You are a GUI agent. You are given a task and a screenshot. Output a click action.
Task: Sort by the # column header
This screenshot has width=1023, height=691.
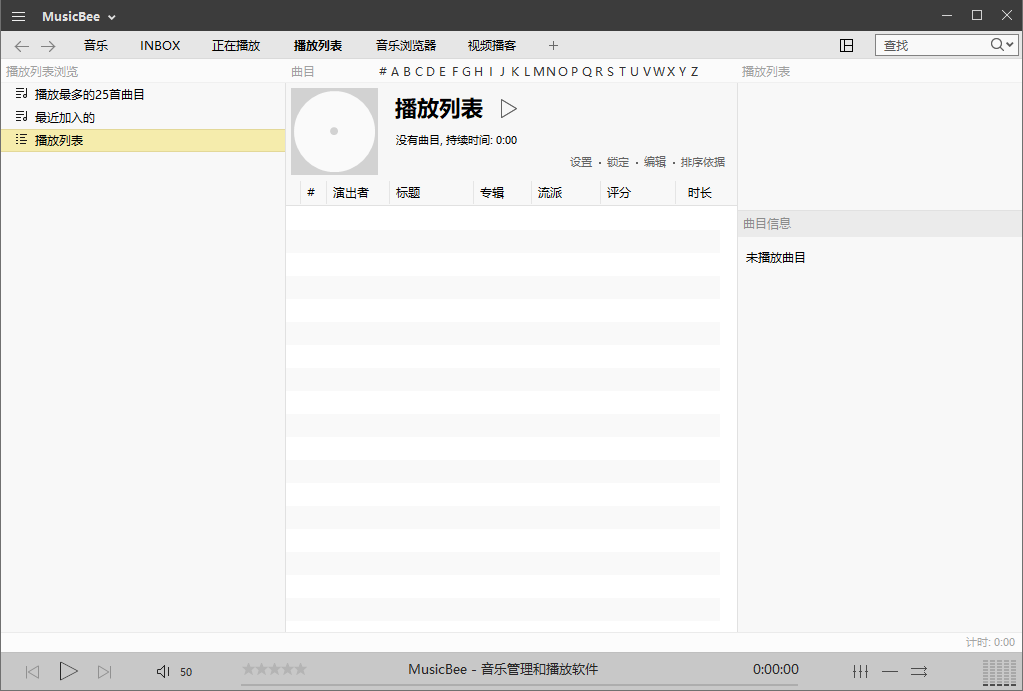pos(311,192)
